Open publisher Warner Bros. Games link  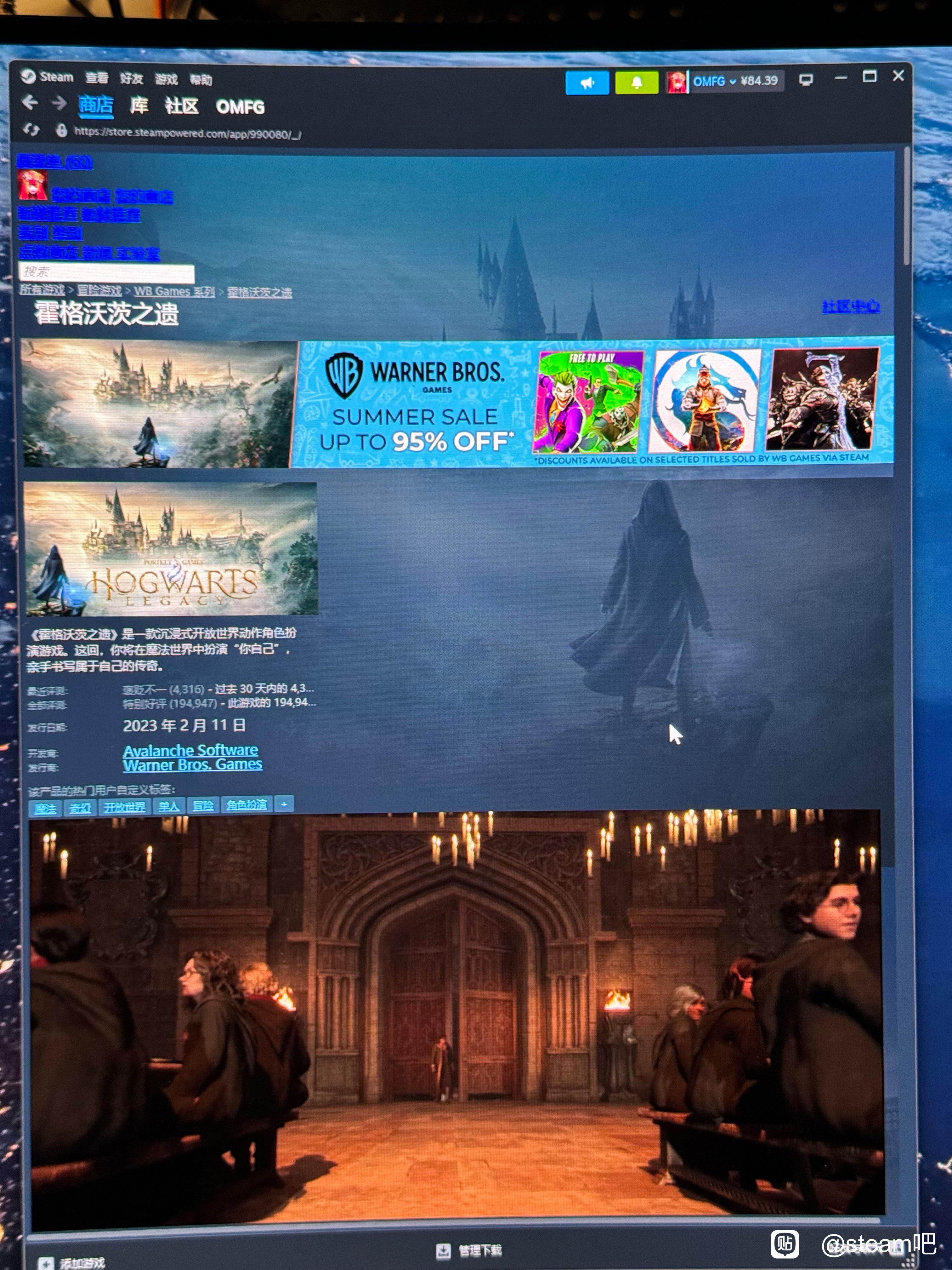tap(193, 765)
